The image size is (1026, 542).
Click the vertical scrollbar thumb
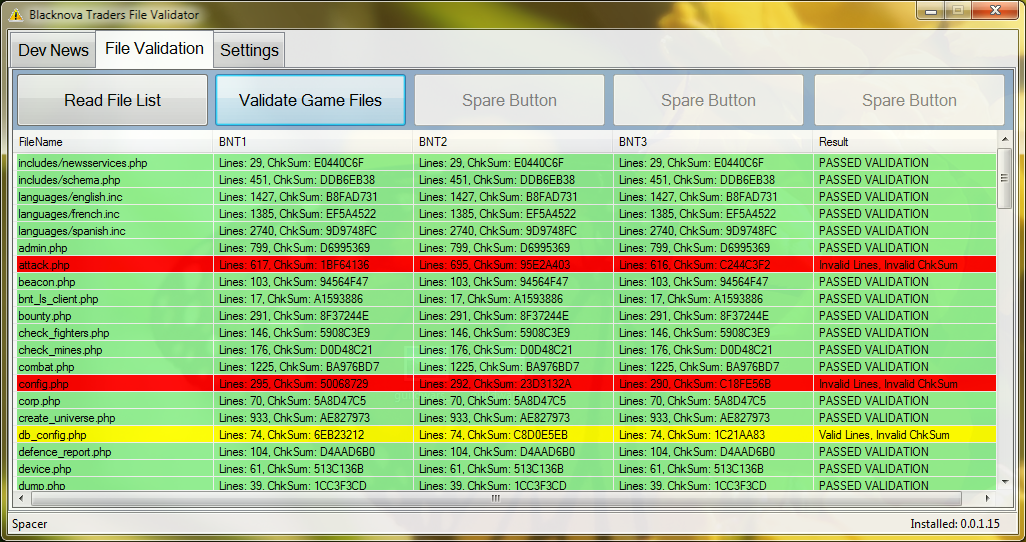tap(1004, 178)
